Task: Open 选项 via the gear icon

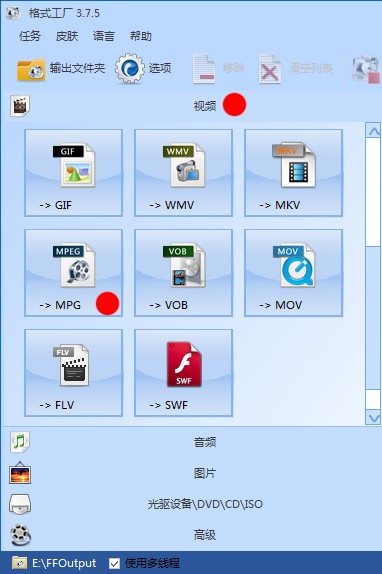Action: (130, 68)
